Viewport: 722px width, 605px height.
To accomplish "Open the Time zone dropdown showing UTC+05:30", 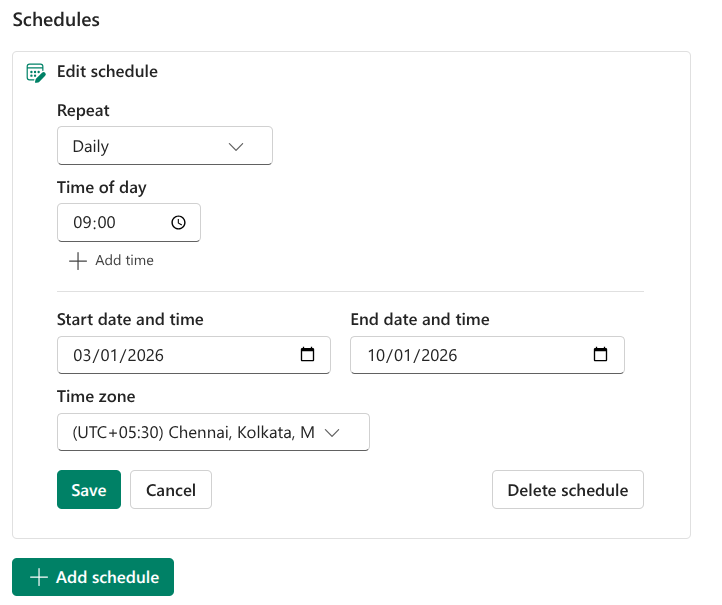I will coord(213,432).
